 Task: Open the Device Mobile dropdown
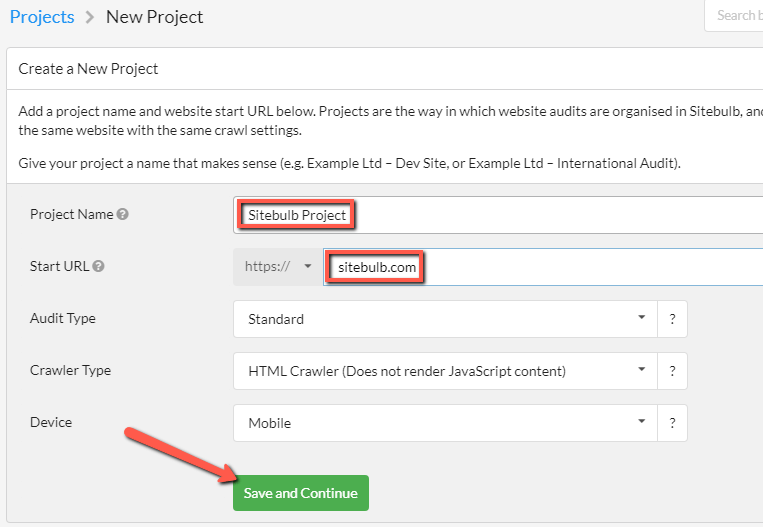(445, 423)
